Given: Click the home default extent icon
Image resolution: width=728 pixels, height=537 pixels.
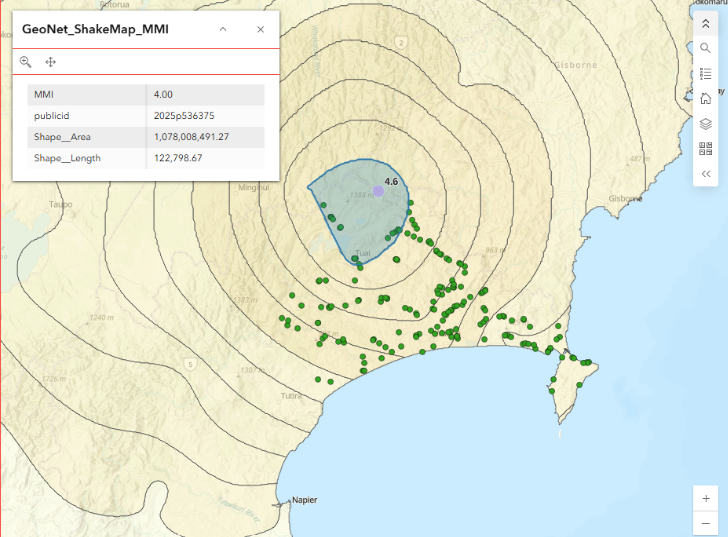Looking at the screenshot, I should 705,98.
